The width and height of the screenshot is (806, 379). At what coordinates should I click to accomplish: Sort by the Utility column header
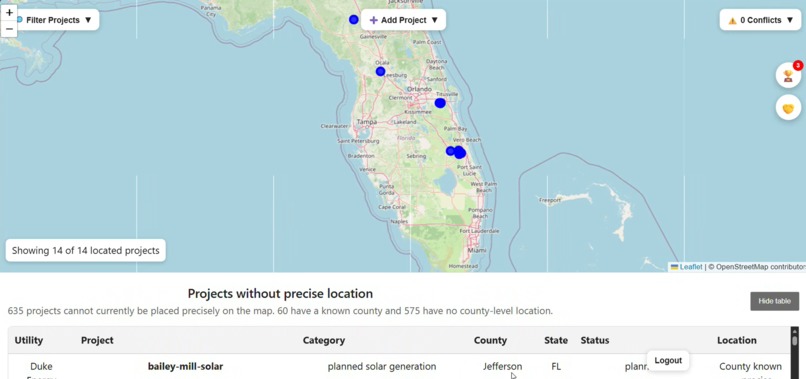(x=29, y=340)
